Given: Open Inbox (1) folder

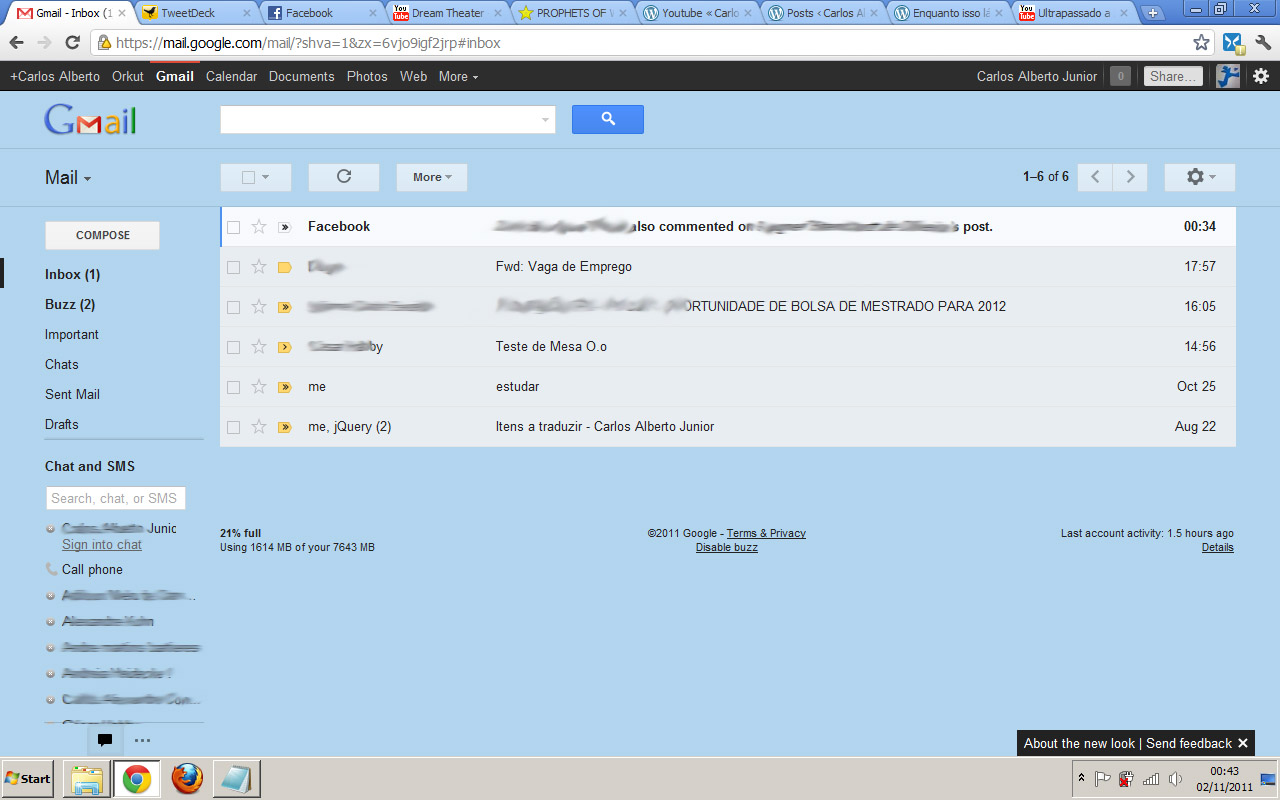Looking at the screenshot, I should click(x=72, y=275).
